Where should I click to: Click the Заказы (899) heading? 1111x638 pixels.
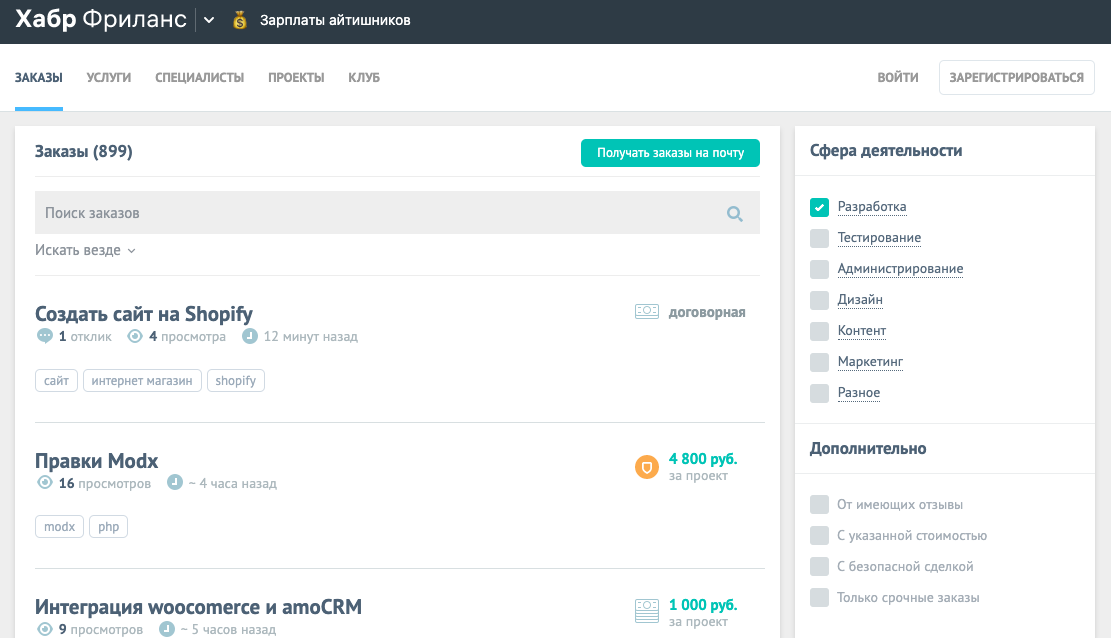(x=84, y=152)
